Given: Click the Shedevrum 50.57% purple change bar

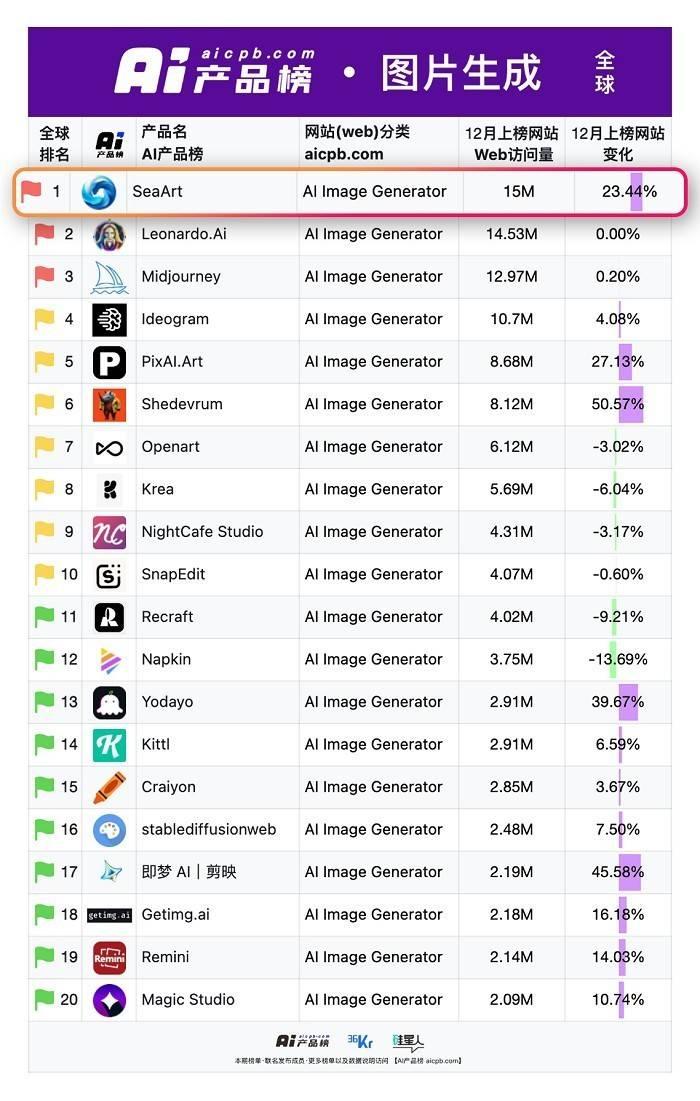Looking at the screenshot, I should pos(630,404).
